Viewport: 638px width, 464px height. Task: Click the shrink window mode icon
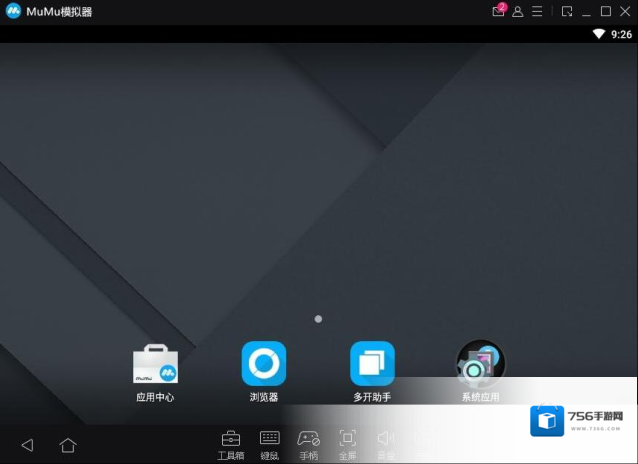567,11
